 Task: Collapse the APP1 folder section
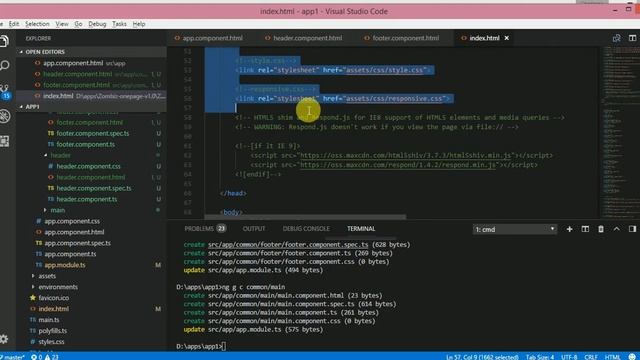pos(32,107)
